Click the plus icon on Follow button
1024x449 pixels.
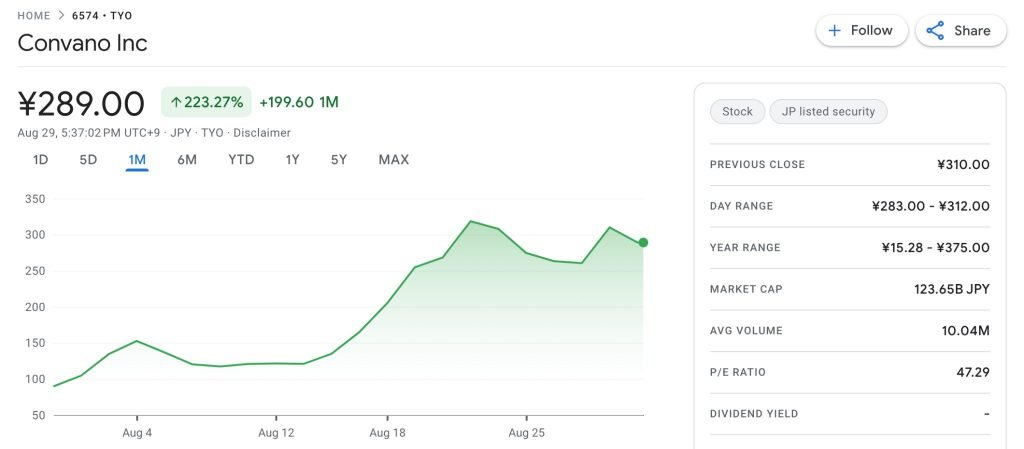834,31
